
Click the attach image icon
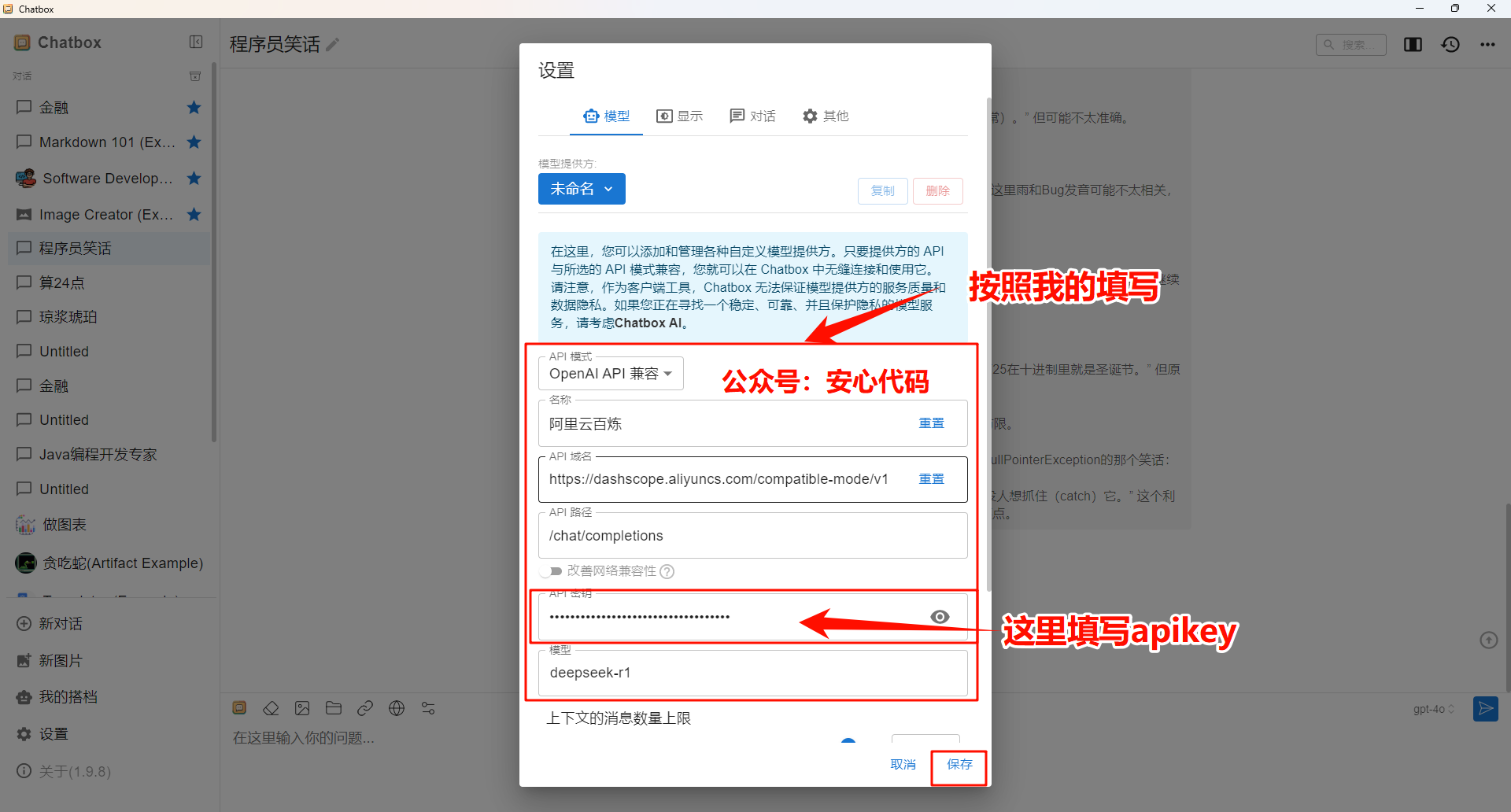point(302,708)
